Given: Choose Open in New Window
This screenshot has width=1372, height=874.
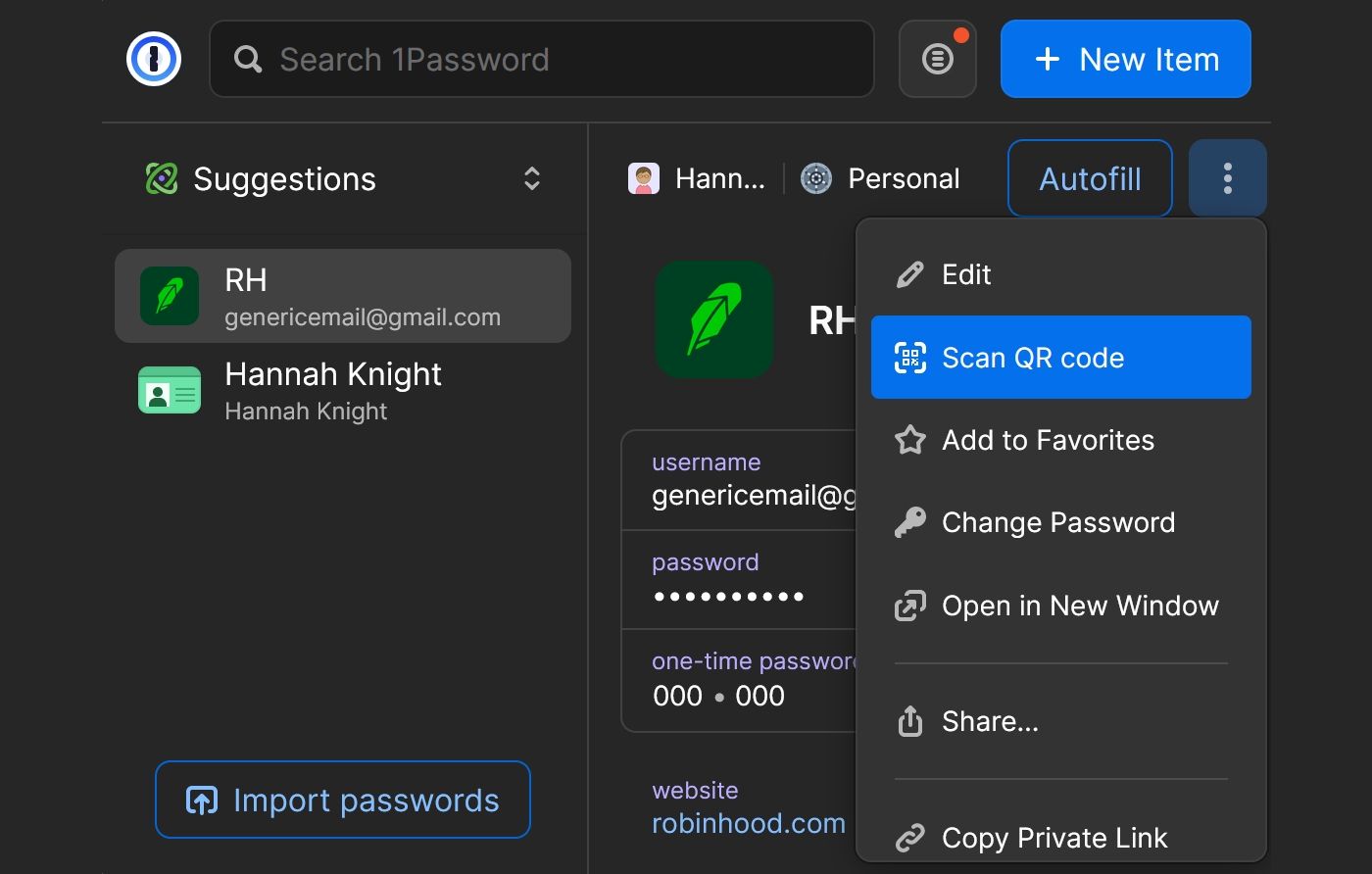Looking at the screenshot, I should click(x=1080, y=606).
